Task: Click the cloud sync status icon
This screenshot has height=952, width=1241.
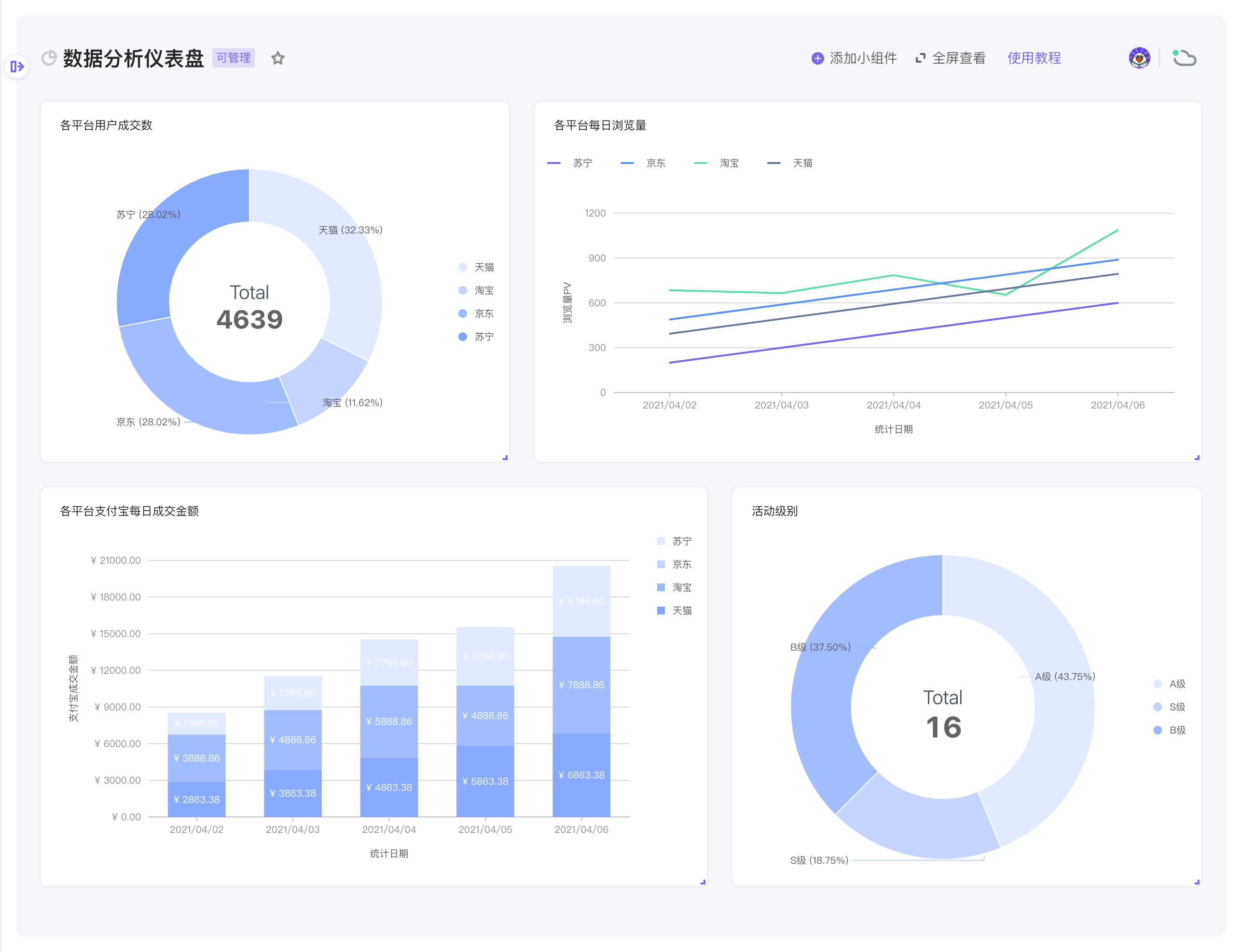Action: (1184, 58)
